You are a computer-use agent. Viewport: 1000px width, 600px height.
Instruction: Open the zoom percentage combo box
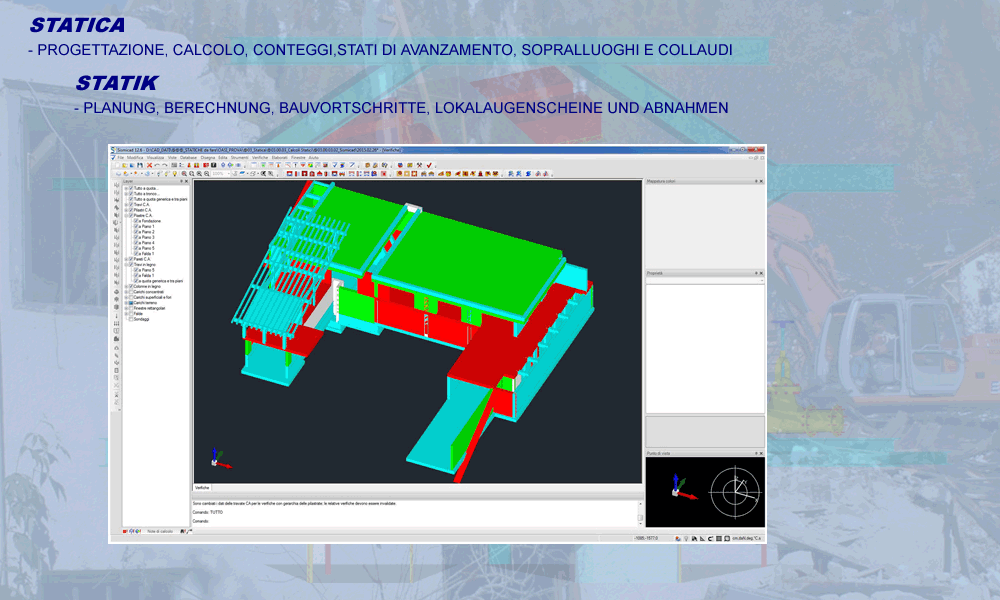point(221,173)
